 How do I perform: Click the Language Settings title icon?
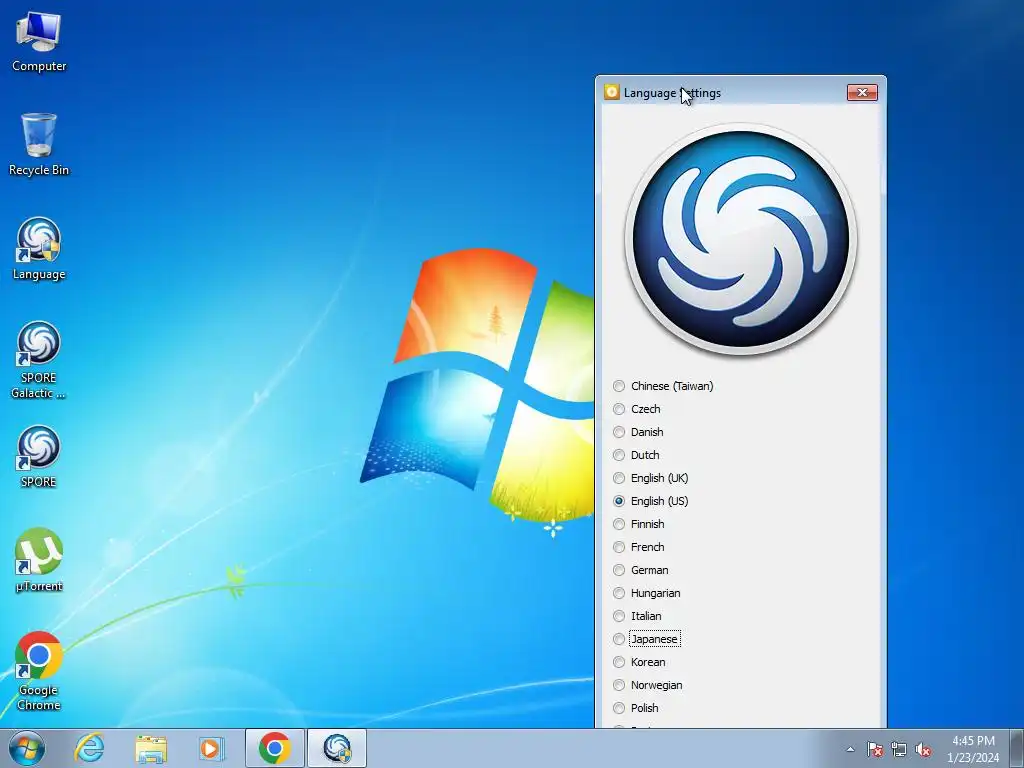611,92
